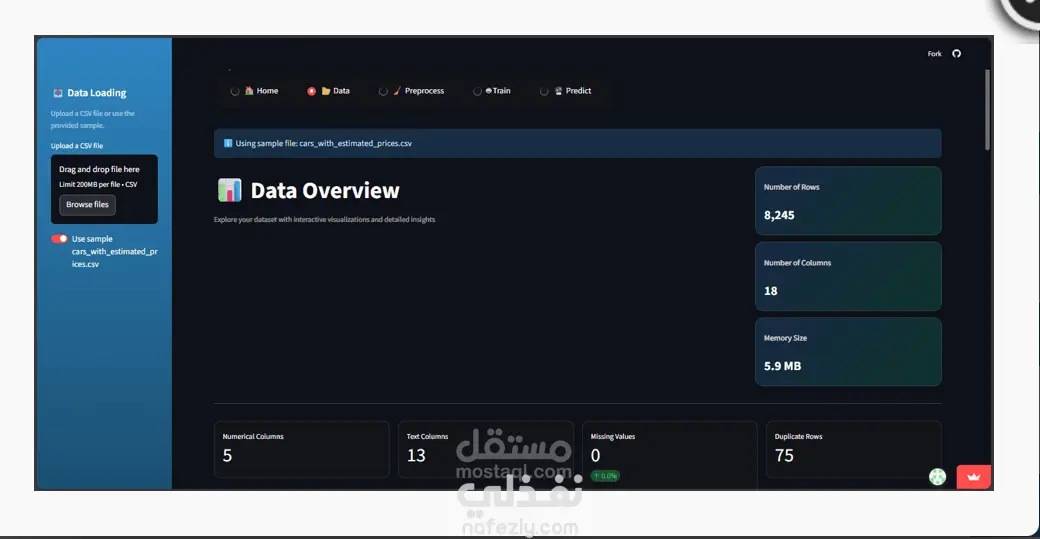Click the Fork link
The height and width of the screenshot is (539, 1040).
[x=934, y=54]
